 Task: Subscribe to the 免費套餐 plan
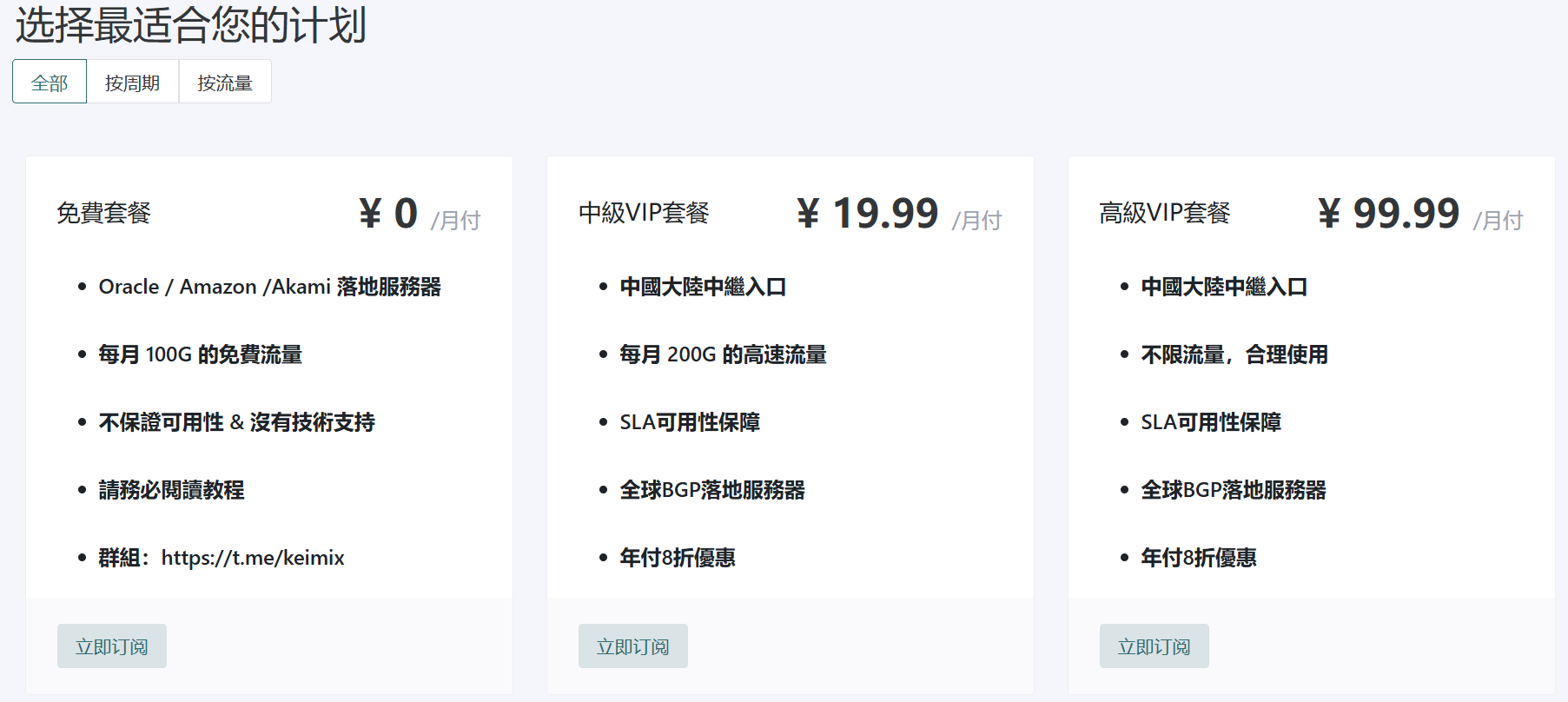pyautogui.click(x=112, y=646)
